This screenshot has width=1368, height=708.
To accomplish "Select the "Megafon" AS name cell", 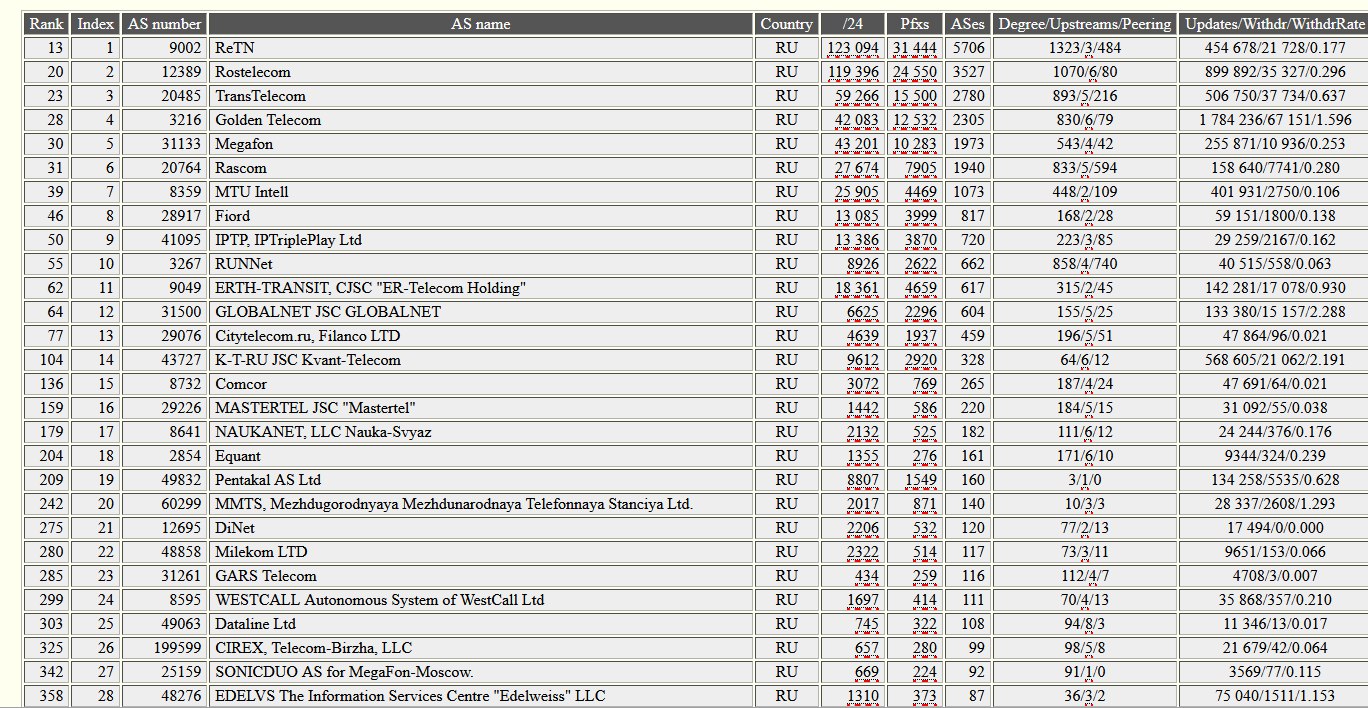I will coord(481,144).
